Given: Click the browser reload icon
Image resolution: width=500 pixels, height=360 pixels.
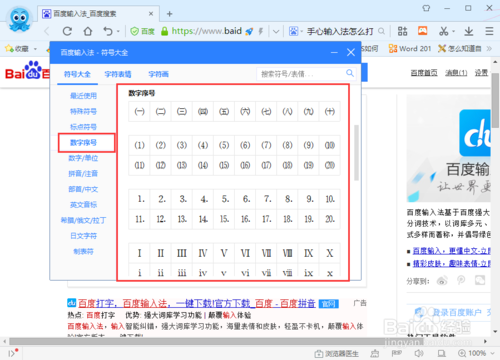Looking at the screenshot, I should click(x=67, y=31).
